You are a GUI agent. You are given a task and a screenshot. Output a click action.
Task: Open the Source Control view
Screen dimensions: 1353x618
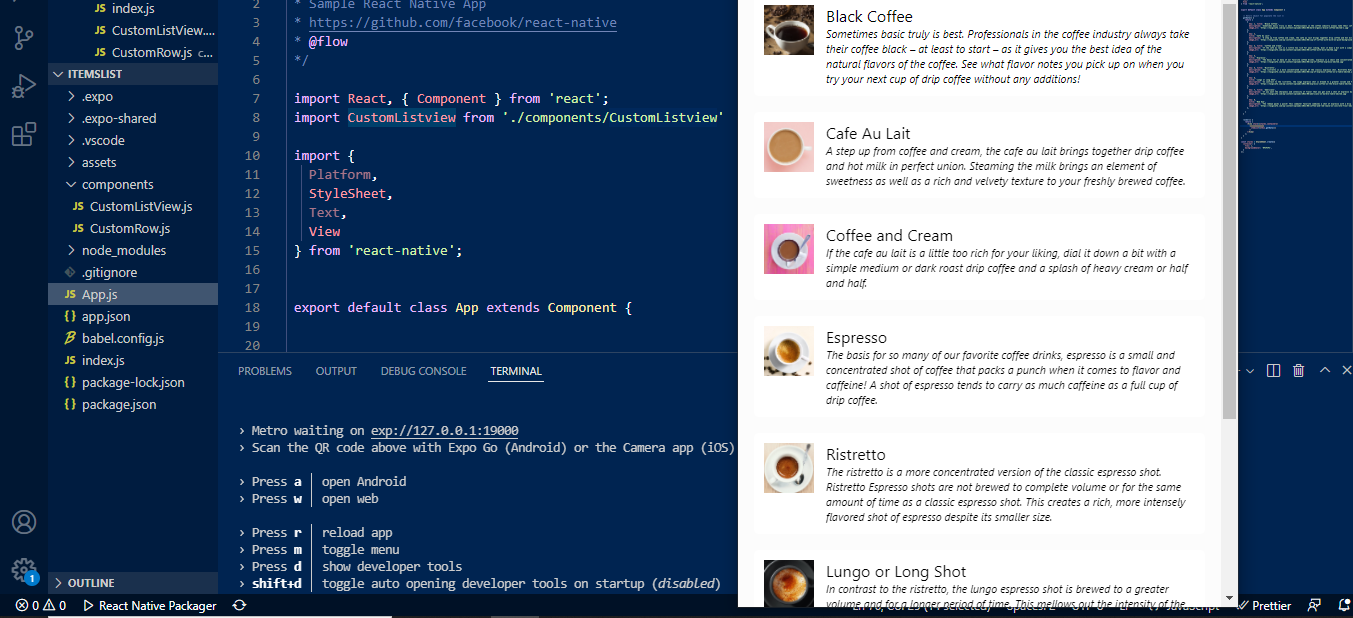coord(24,39)
